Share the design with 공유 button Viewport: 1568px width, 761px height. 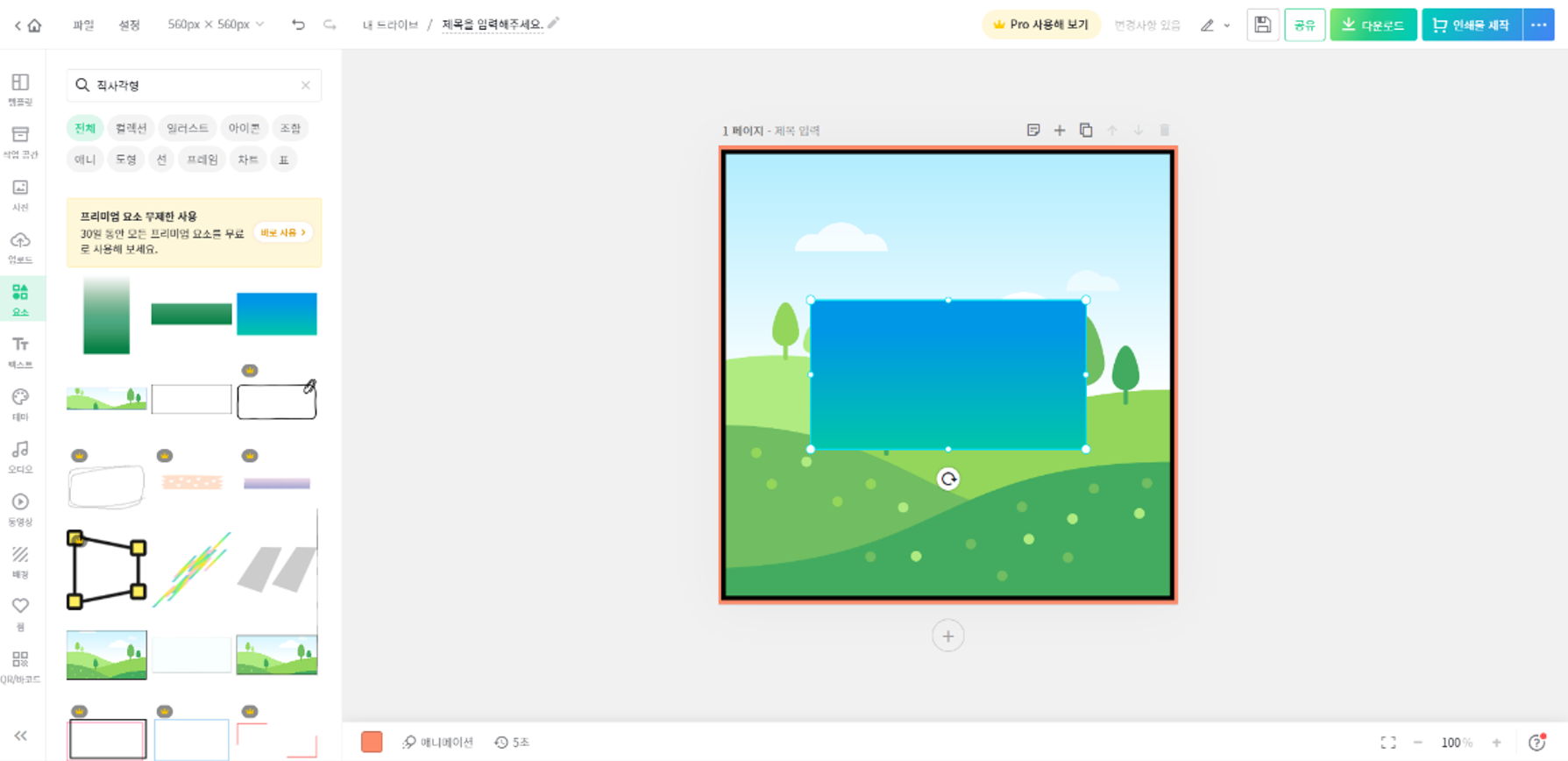tap(1304, 25)
